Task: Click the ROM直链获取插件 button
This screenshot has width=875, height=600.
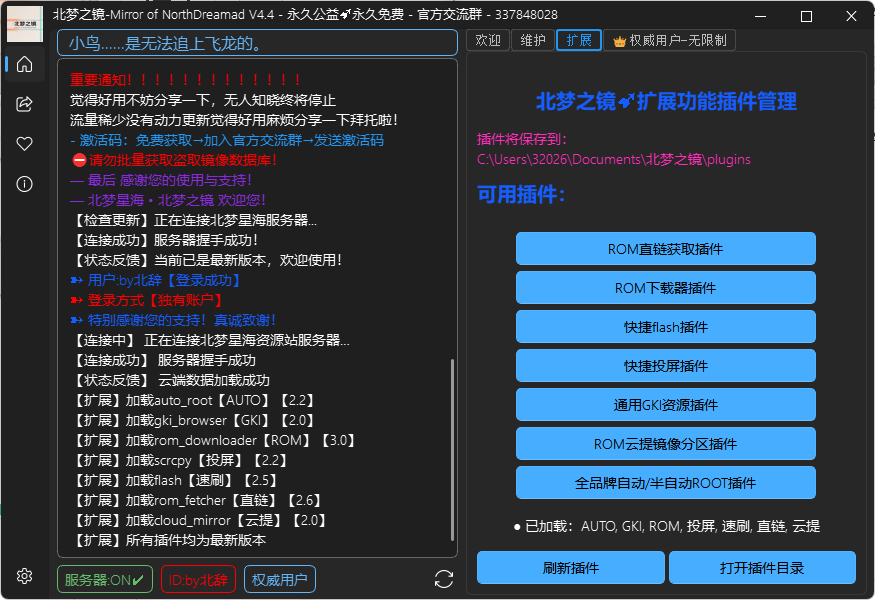Action: coord(665,248)
